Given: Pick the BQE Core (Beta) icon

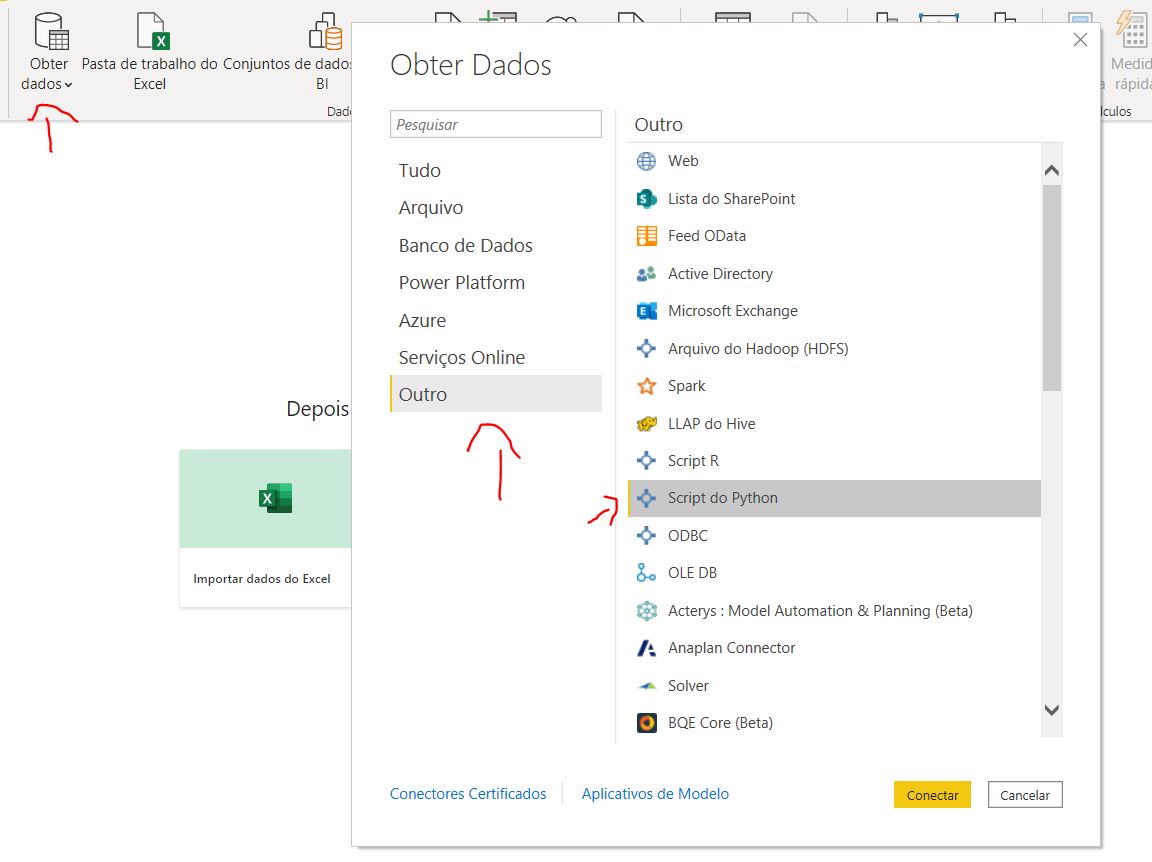Looking at the screenshot, I should pyautogui.click(x=647, y=723).
